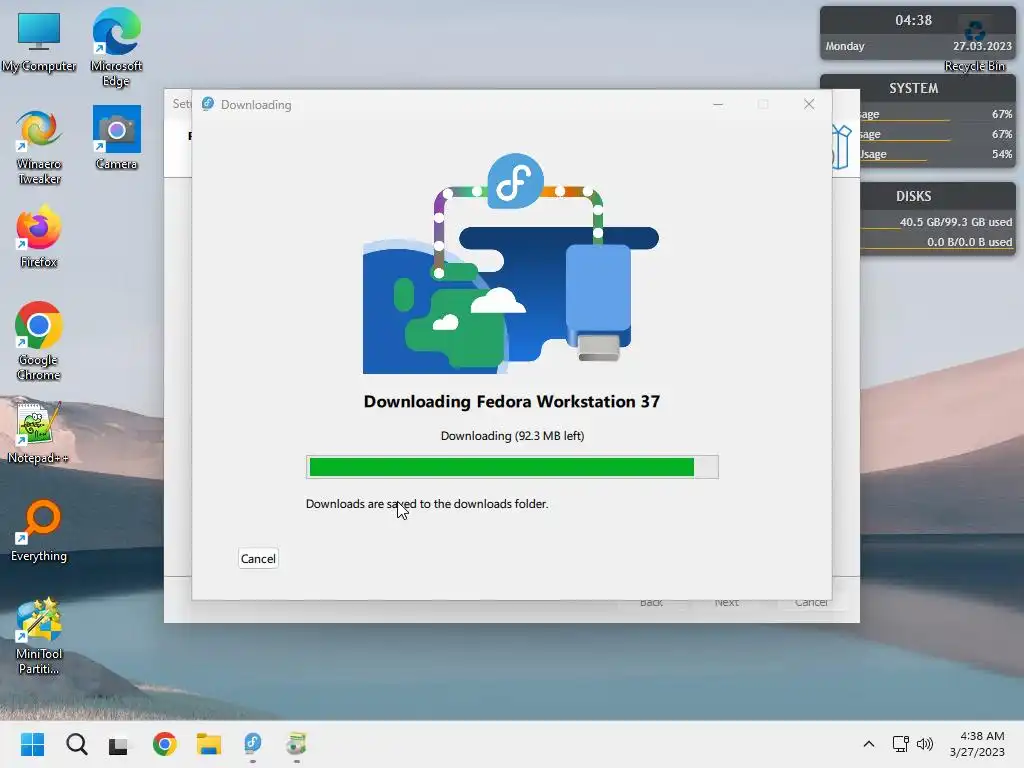This screenshot has width=1024, height=768.
Task: Open the Everything search shortcut
Action: [39, 530]
